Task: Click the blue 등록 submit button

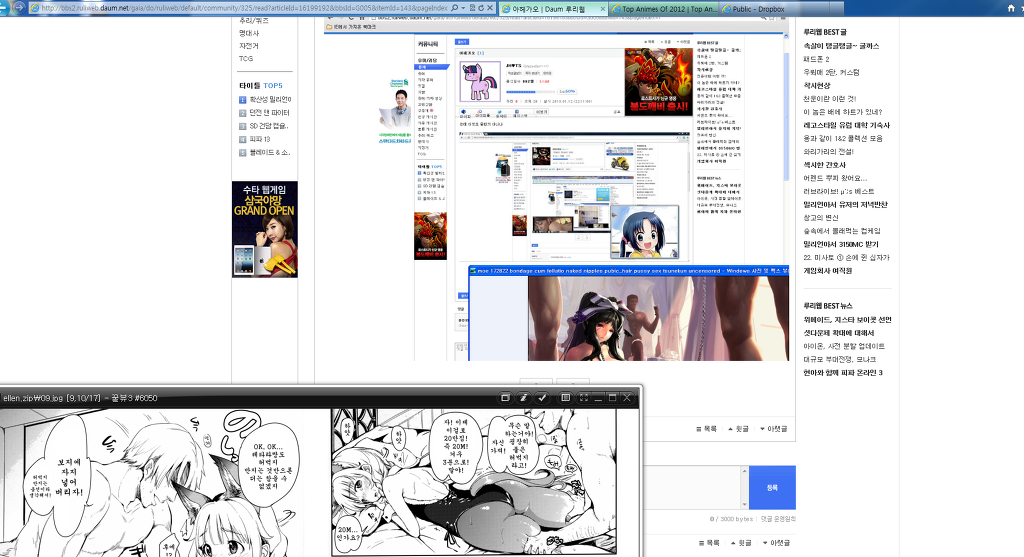Action: 771,487
